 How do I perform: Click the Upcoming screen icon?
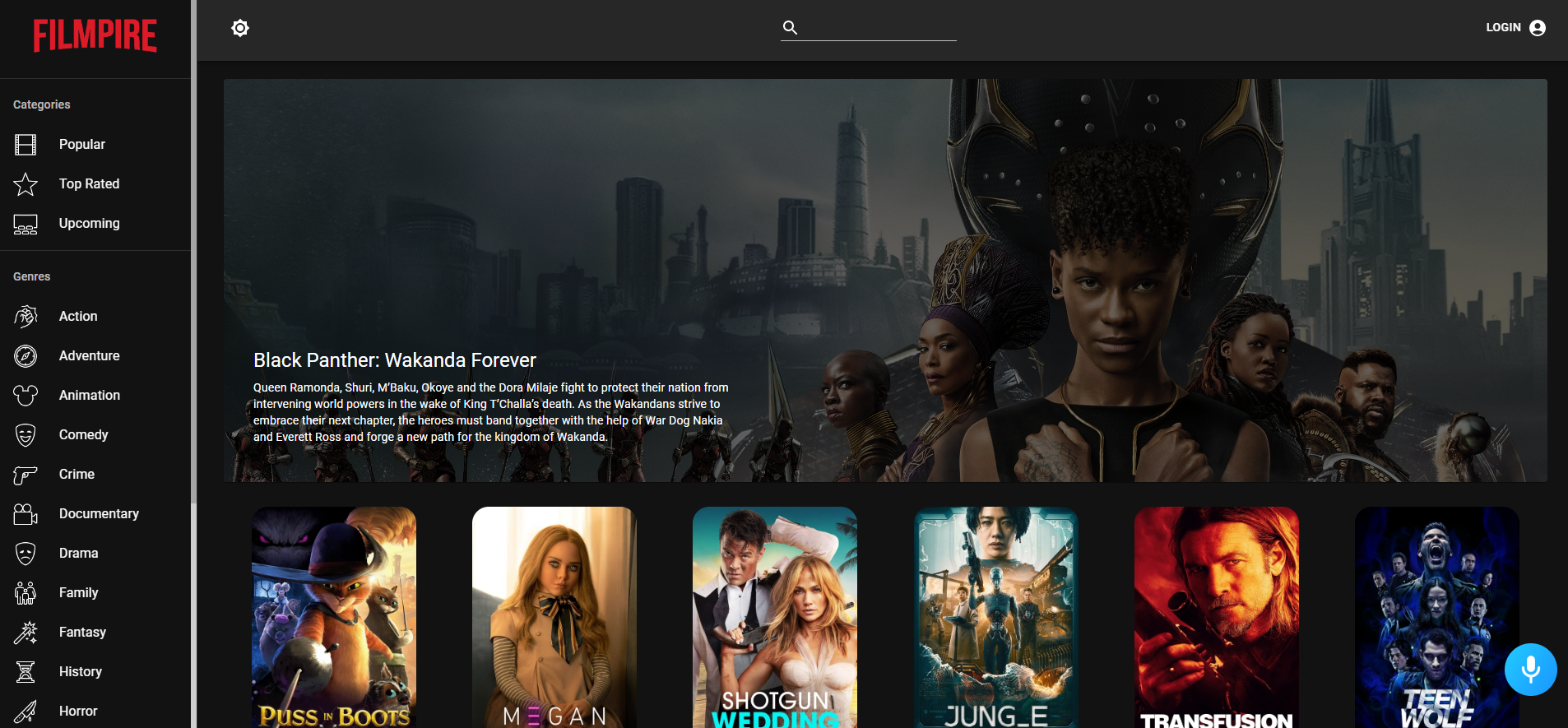[26, 224]
